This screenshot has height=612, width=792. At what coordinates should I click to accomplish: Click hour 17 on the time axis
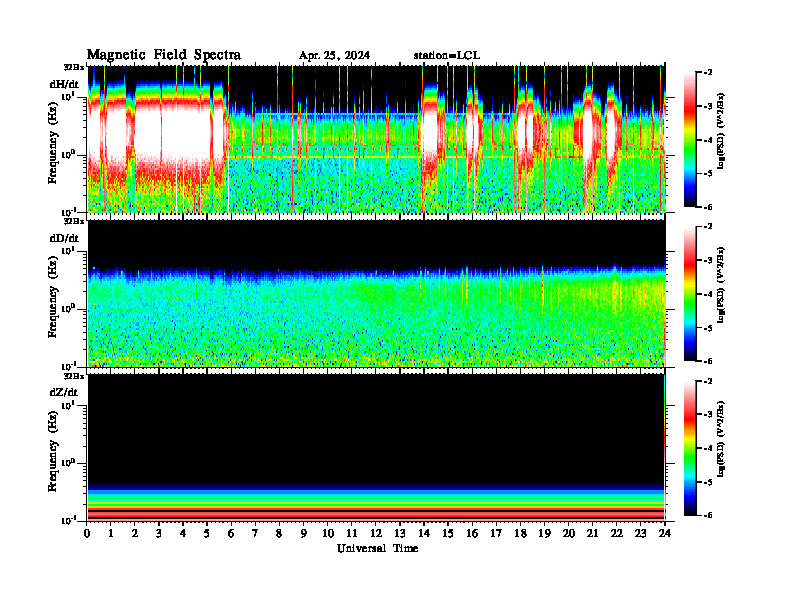(x=497, y=533)
